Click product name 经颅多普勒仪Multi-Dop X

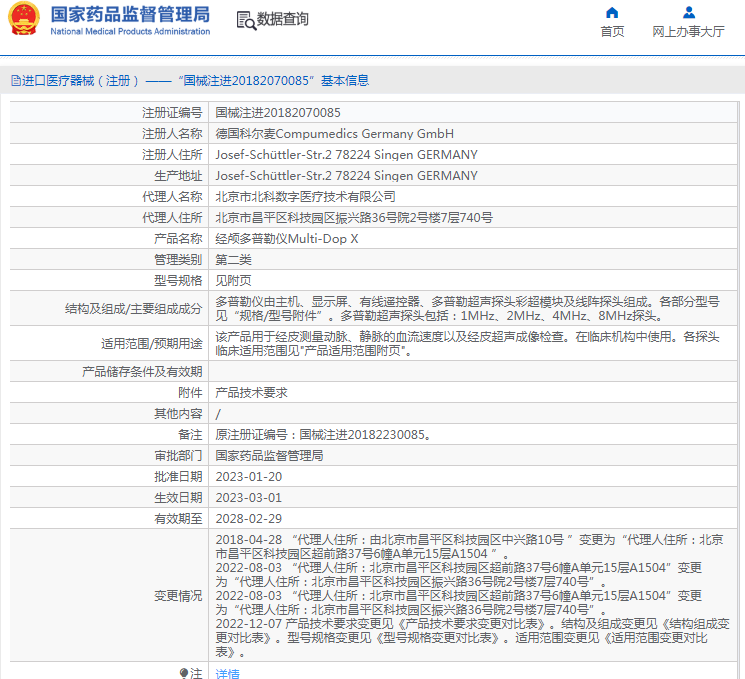[x=287, y=239]
